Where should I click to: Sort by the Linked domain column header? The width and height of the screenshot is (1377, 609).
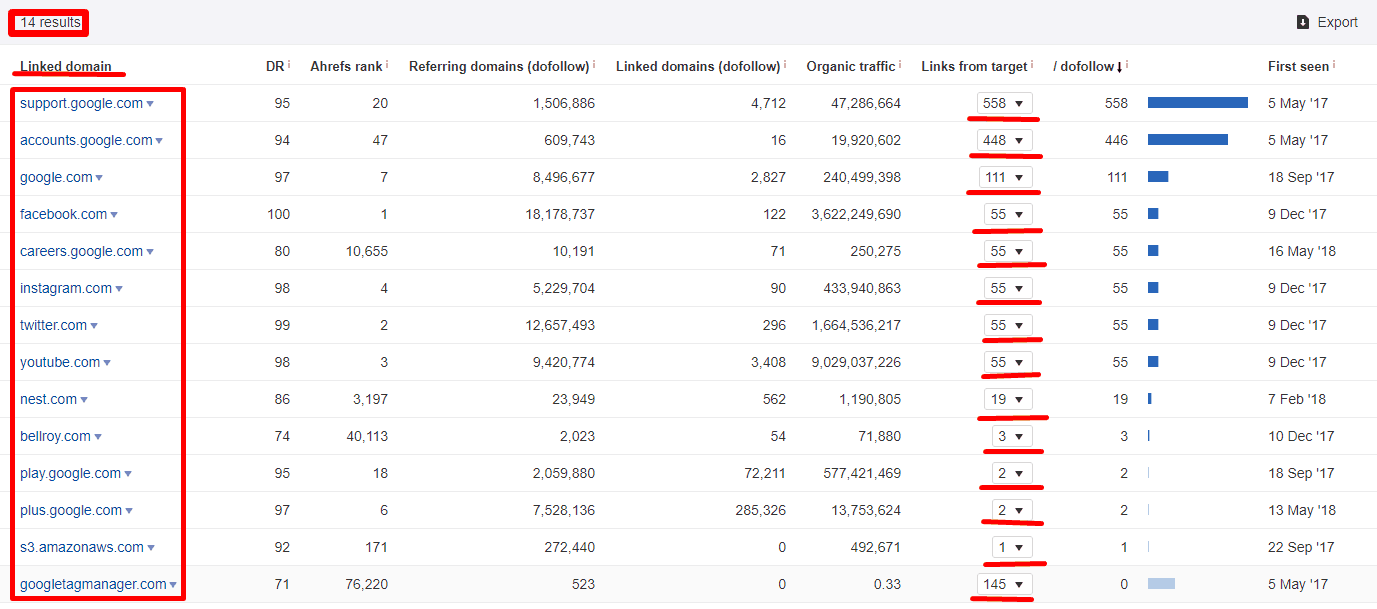tap(66, 66)
